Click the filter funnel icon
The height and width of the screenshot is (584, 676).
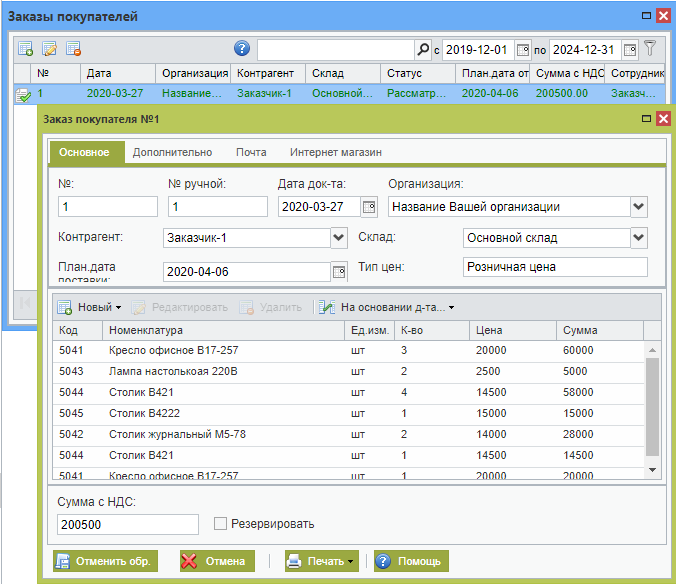tap(650, 48)
